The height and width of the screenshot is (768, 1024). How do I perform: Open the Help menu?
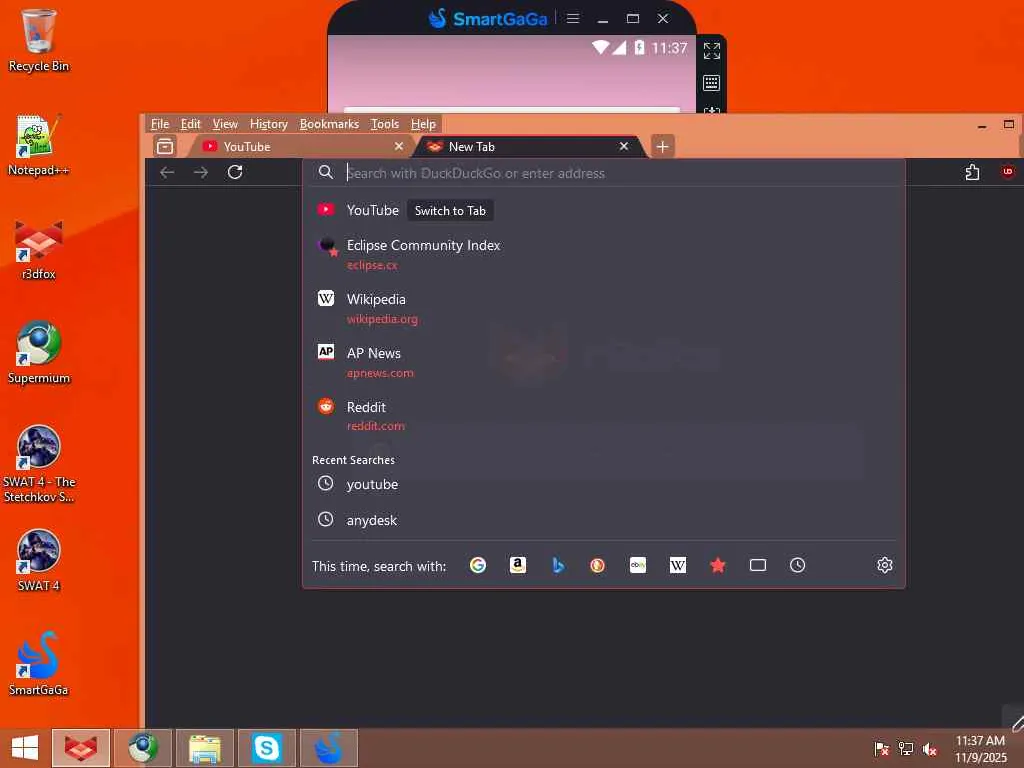[x=423, y=123]
